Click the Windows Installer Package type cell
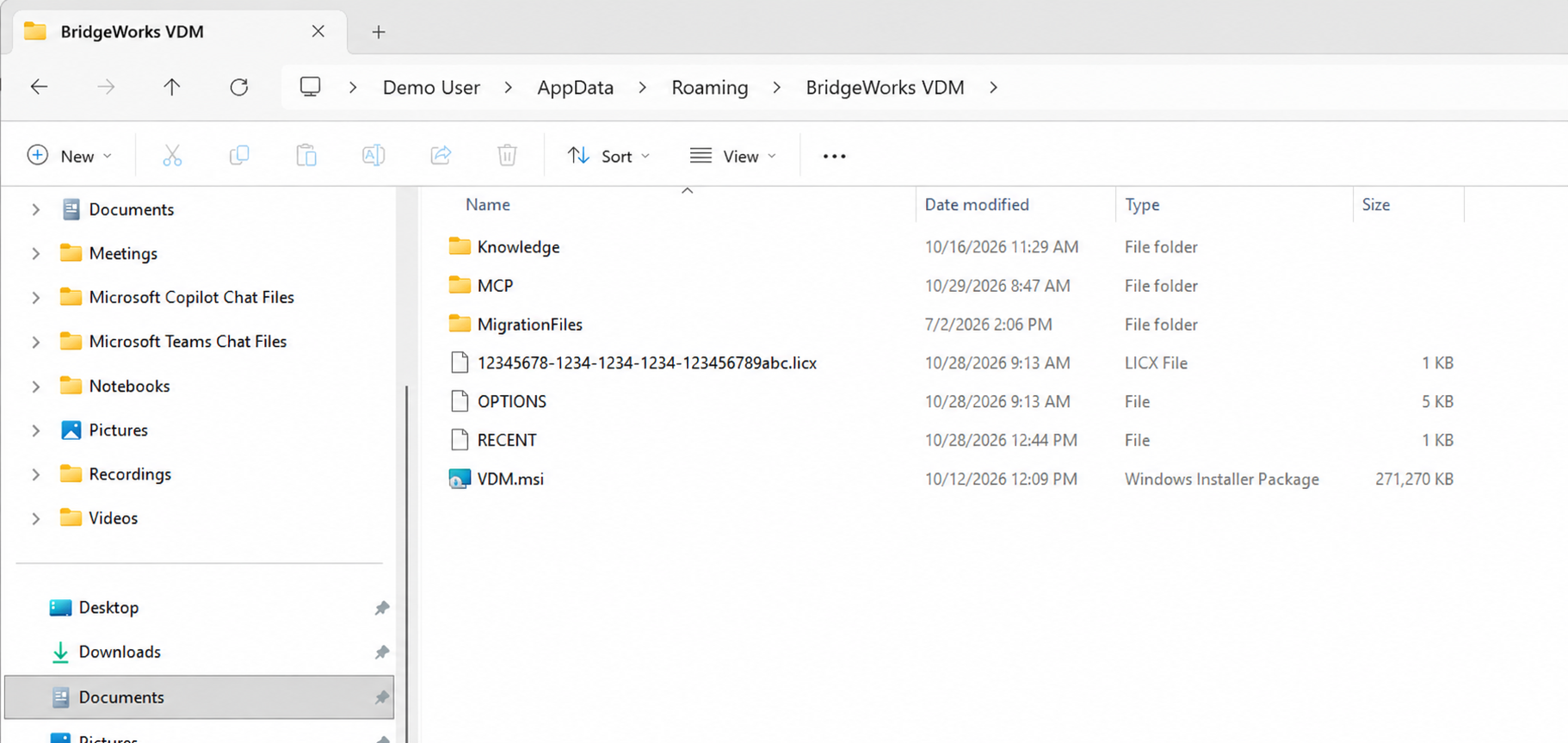 click(1221, 479)
